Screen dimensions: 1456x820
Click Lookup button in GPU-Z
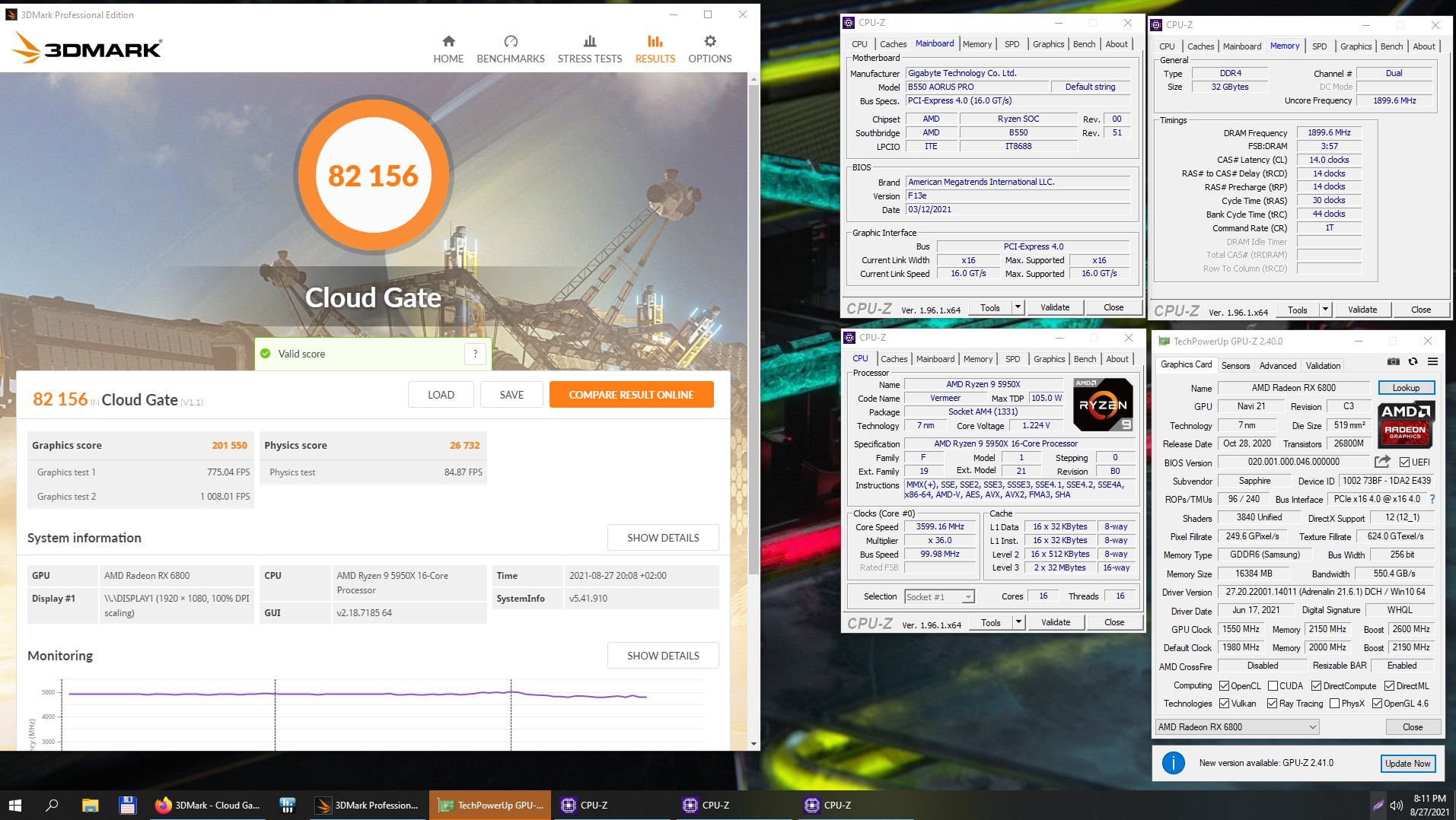click(x=1406, y=388)
